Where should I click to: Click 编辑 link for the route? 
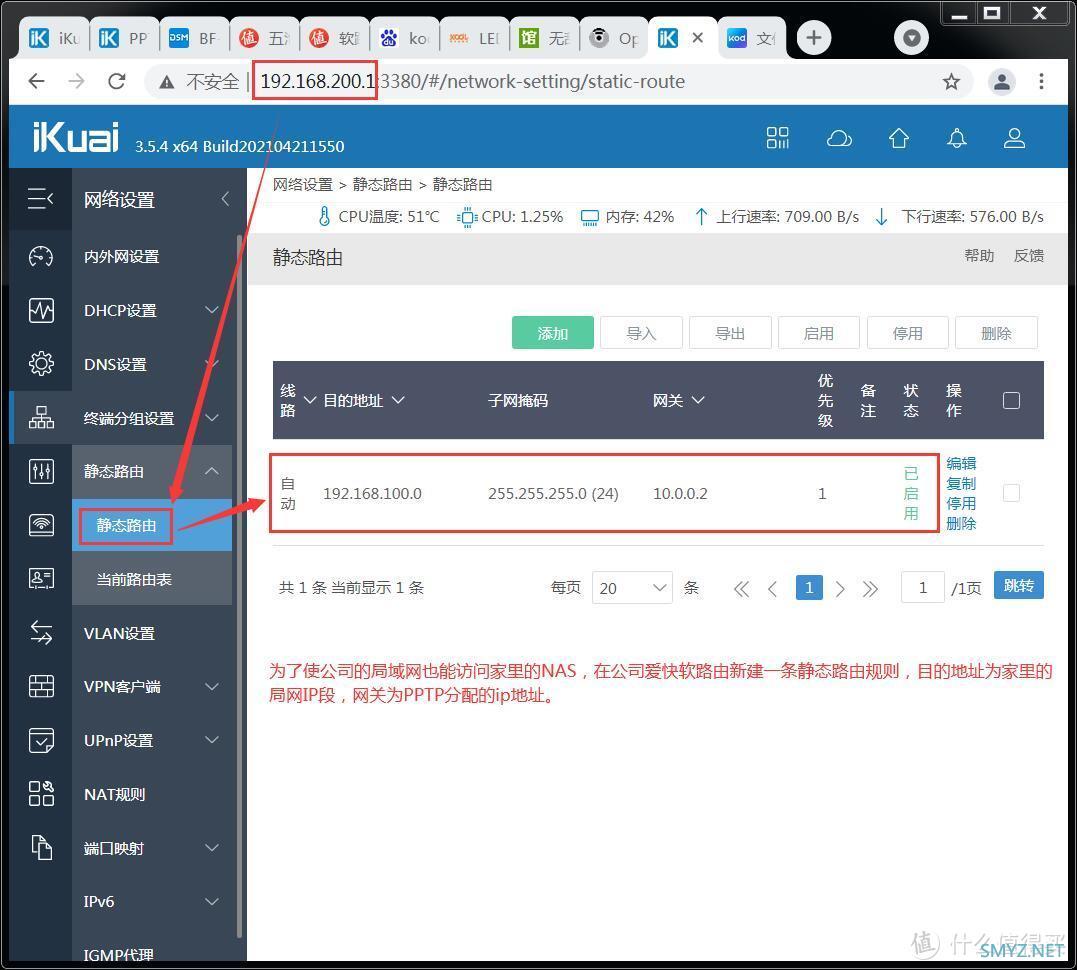tap(961, 464)
